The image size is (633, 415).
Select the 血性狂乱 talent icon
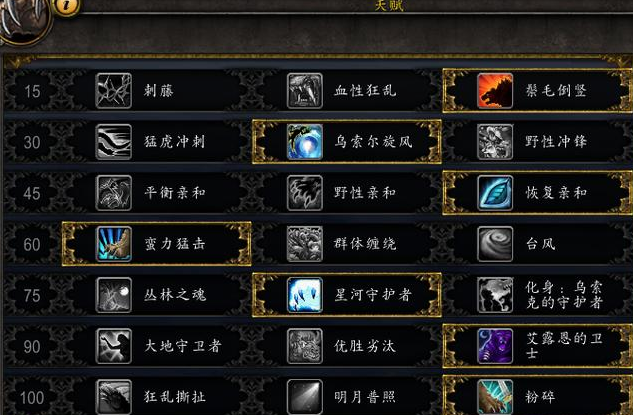coord(305,90)
